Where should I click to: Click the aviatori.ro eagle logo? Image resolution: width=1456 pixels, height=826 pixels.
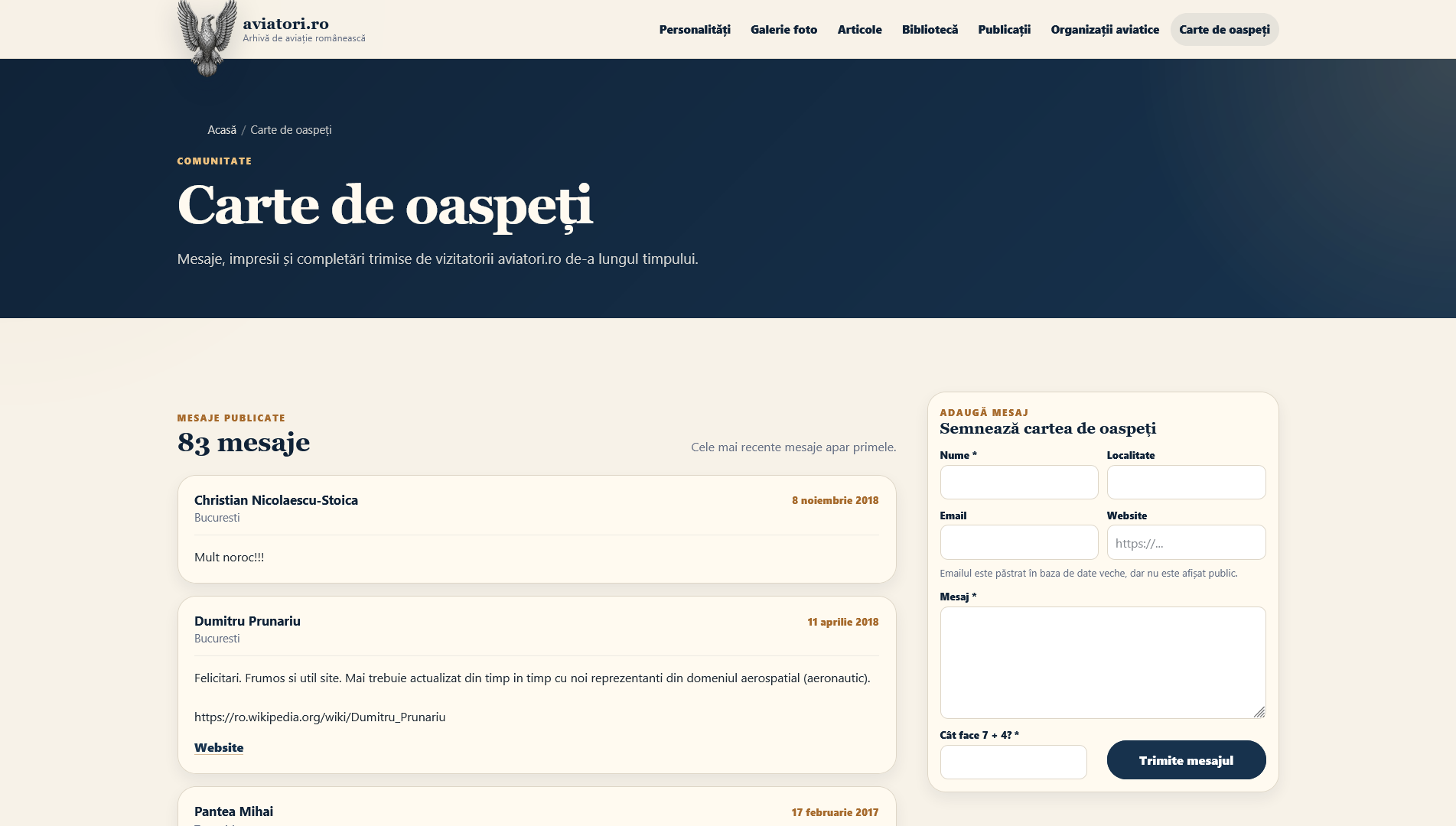click(207, 38)
